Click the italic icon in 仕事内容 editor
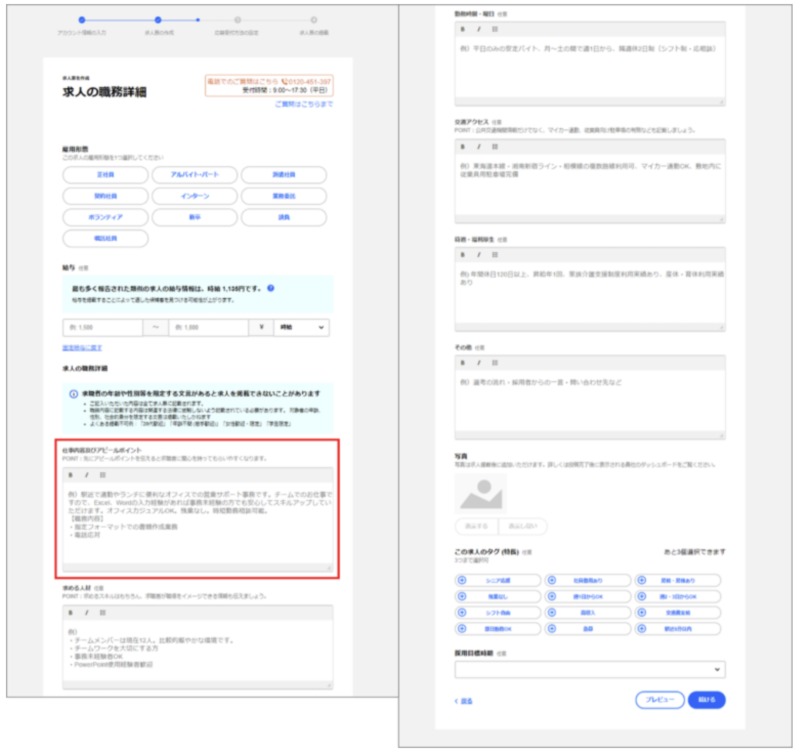Image resolution: width=800 pixels, height=752 pixels. (86, 474)
